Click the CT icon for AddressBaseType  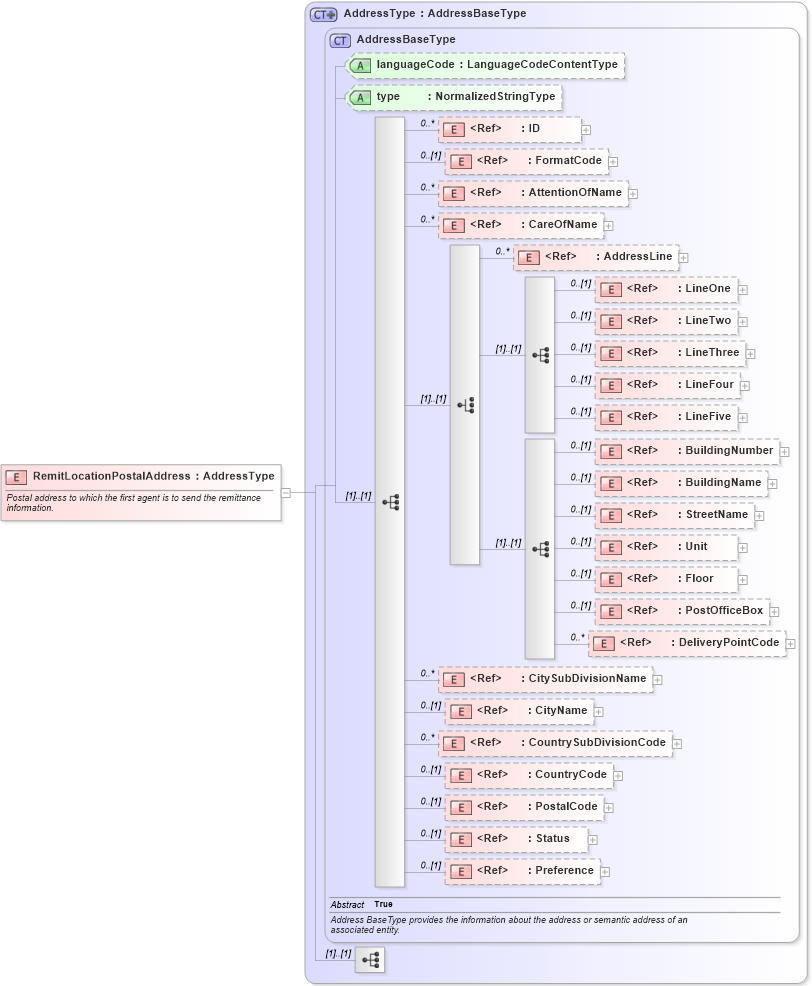340,41
